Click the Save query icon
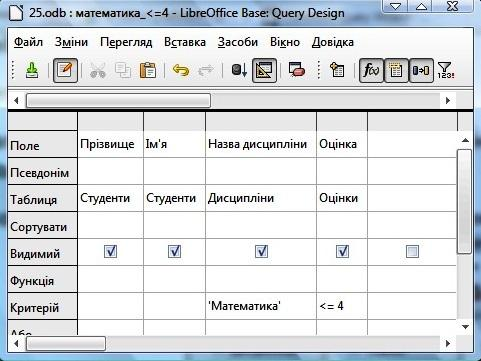This screenshot has width=481, height=361. click(x=32, y=70)
